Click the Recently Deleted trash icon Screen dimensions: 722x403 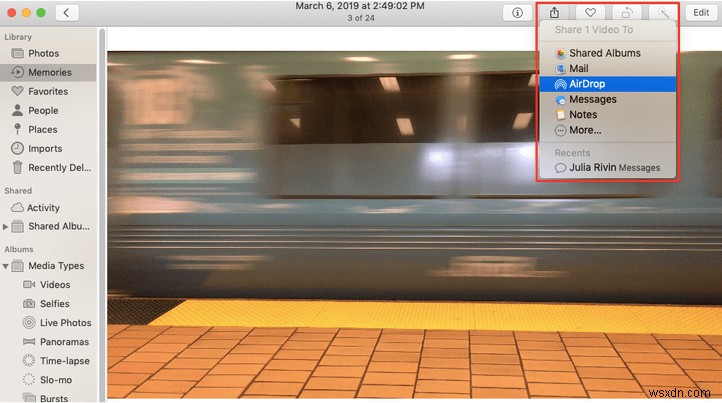17,167
